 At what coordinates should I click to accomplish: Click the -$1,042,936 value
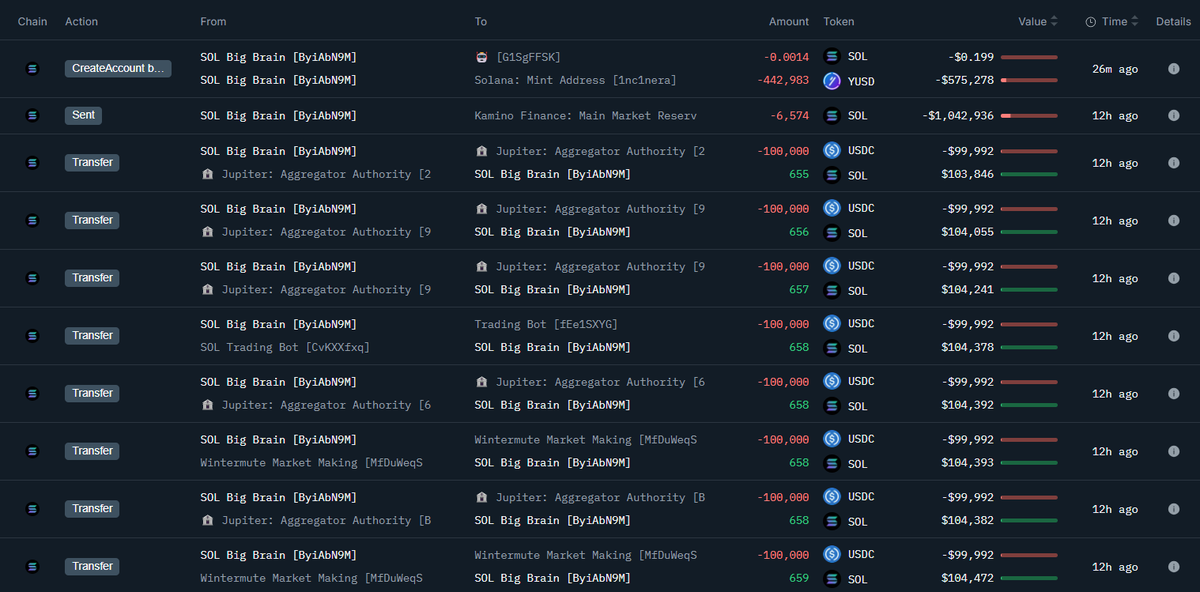pos(958,116)
